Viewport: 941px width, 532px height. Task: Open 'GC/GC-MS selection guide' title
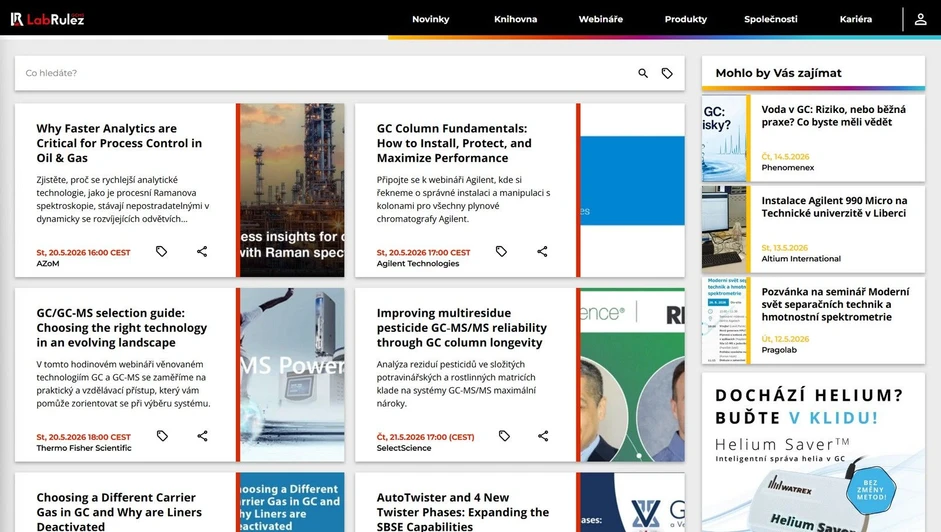pos(121,327)
